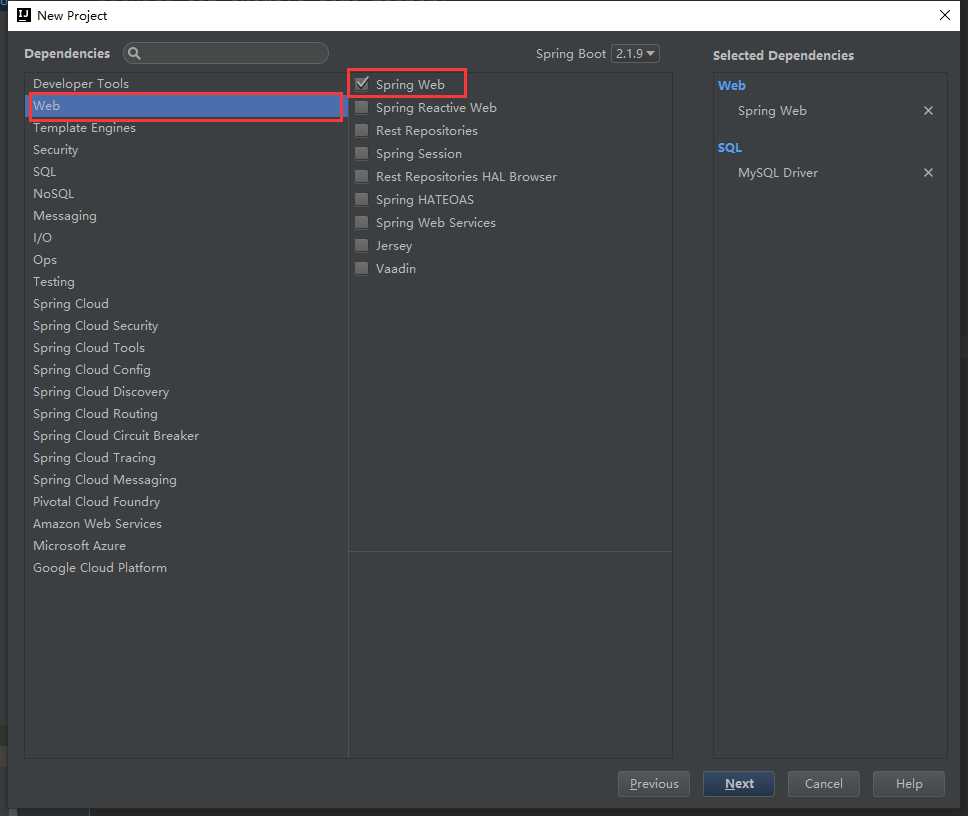The image size is (968, 816).
Task: Open the Spring Boot version dropdown
Action: coord(635,54)
